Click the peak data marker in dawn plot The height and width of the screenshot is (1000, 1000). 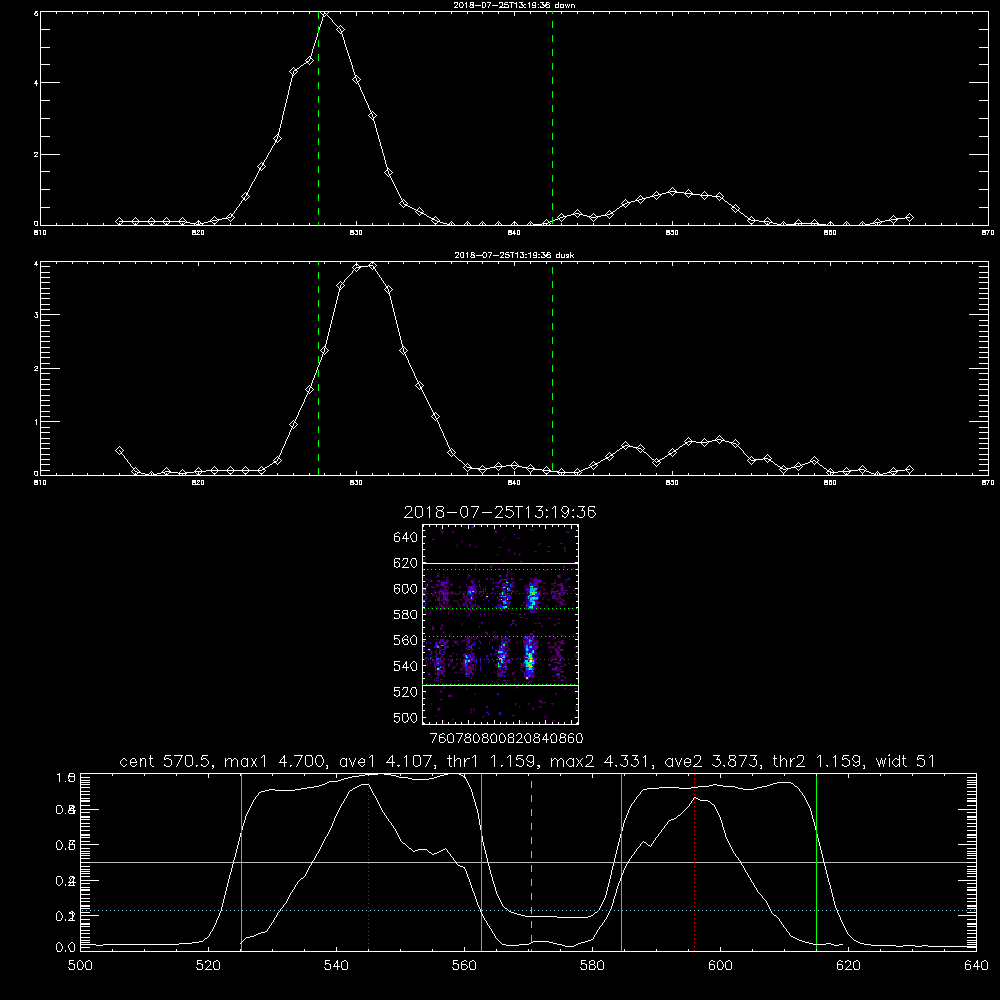tap(325, 13)
